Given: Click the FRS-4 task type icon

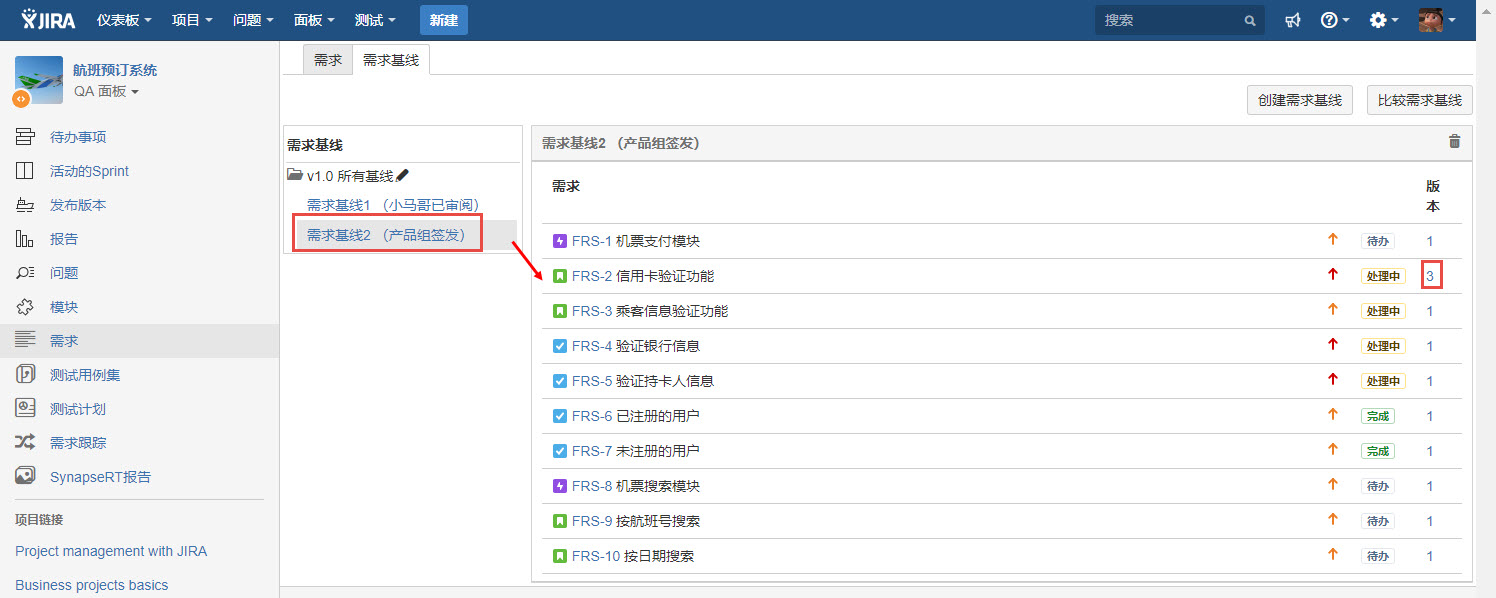Looking at the screenshot, I should click(x=560, y=346).
